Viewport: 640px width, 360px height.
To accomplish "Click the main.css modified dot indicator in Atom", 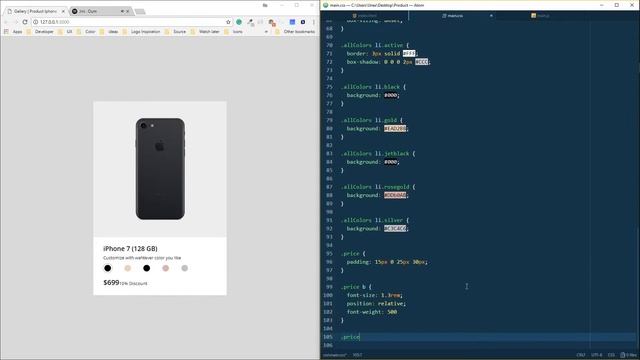I will pos(491,16).
